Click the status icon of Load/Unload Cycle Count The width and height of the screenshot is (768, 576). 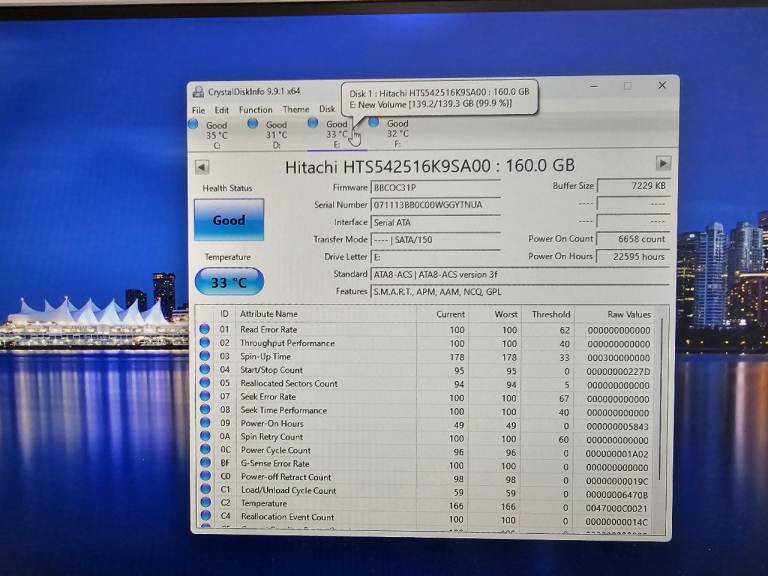coord(205,488)
